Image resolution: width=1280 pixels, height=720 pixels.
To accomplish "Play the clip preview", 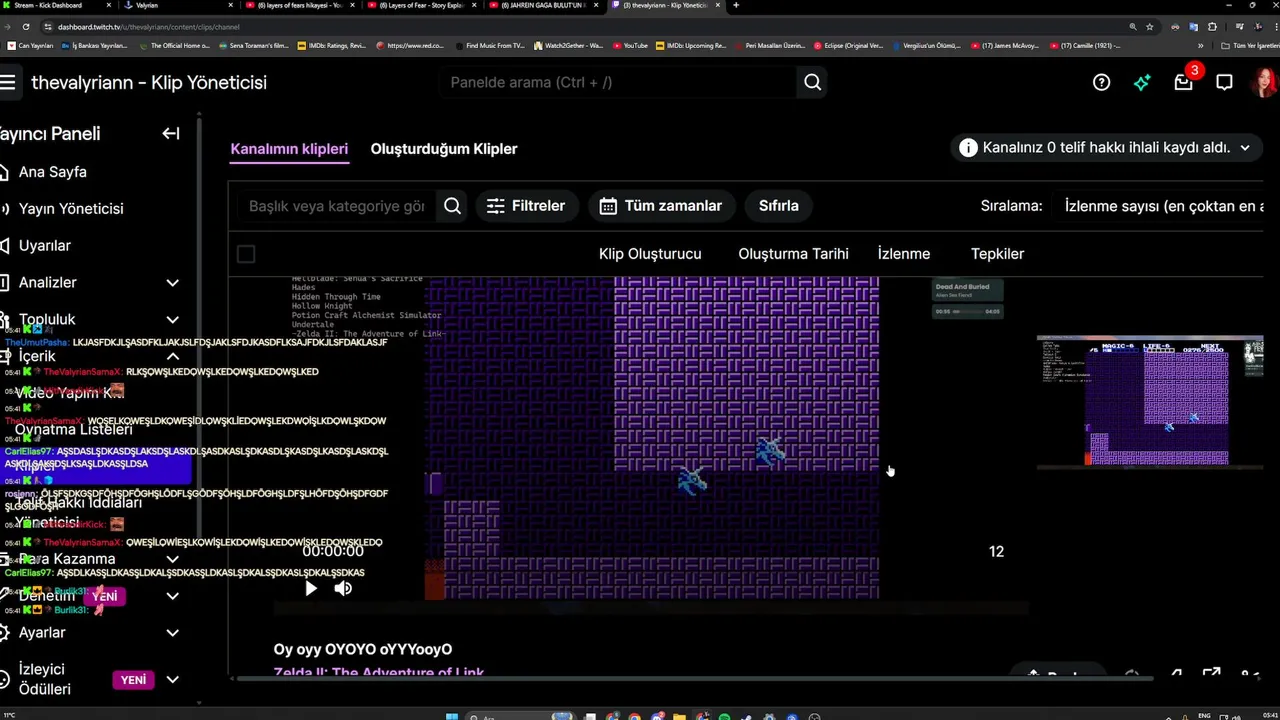I will click(x=311, y=588).
